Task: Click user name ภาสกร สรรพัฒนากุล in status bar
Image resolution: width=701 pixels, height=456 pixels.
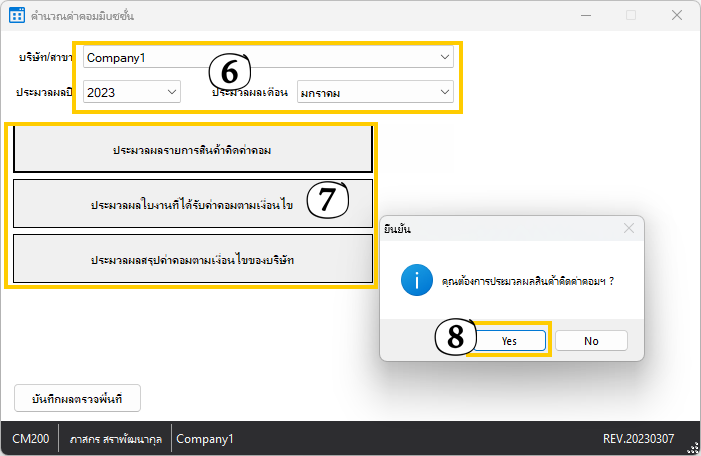Action: (x=116, y=439)
